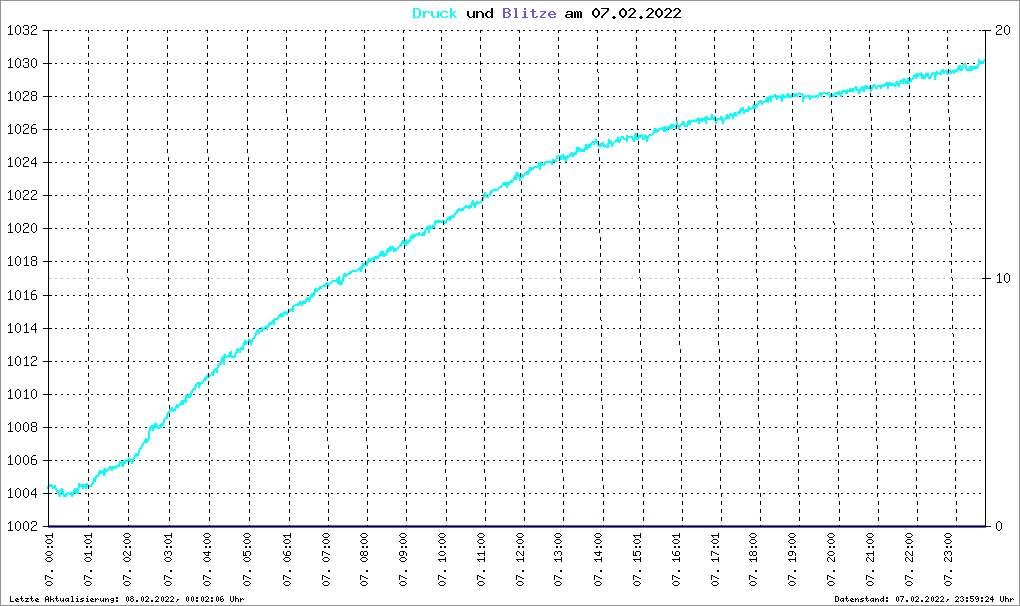Click the '07. 01:01' time axis label

pos(89,560)
